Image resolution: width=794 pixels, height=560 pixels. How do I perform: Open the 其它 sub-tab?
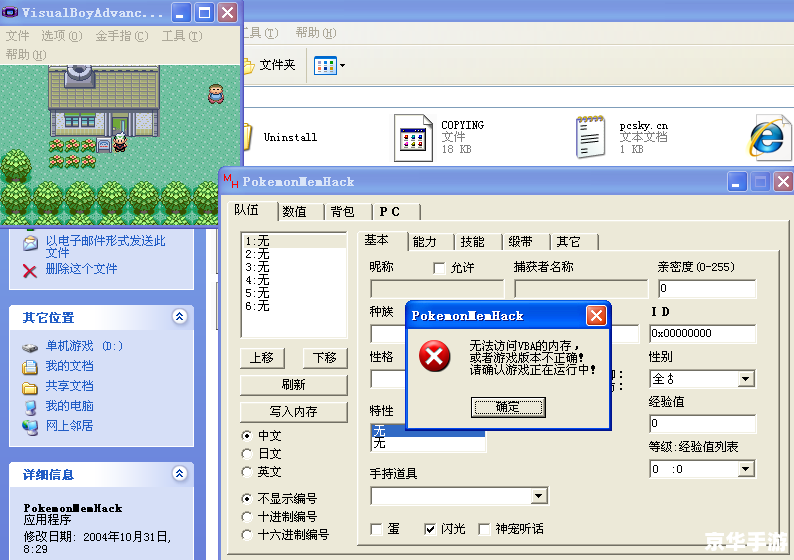(574, 242)
